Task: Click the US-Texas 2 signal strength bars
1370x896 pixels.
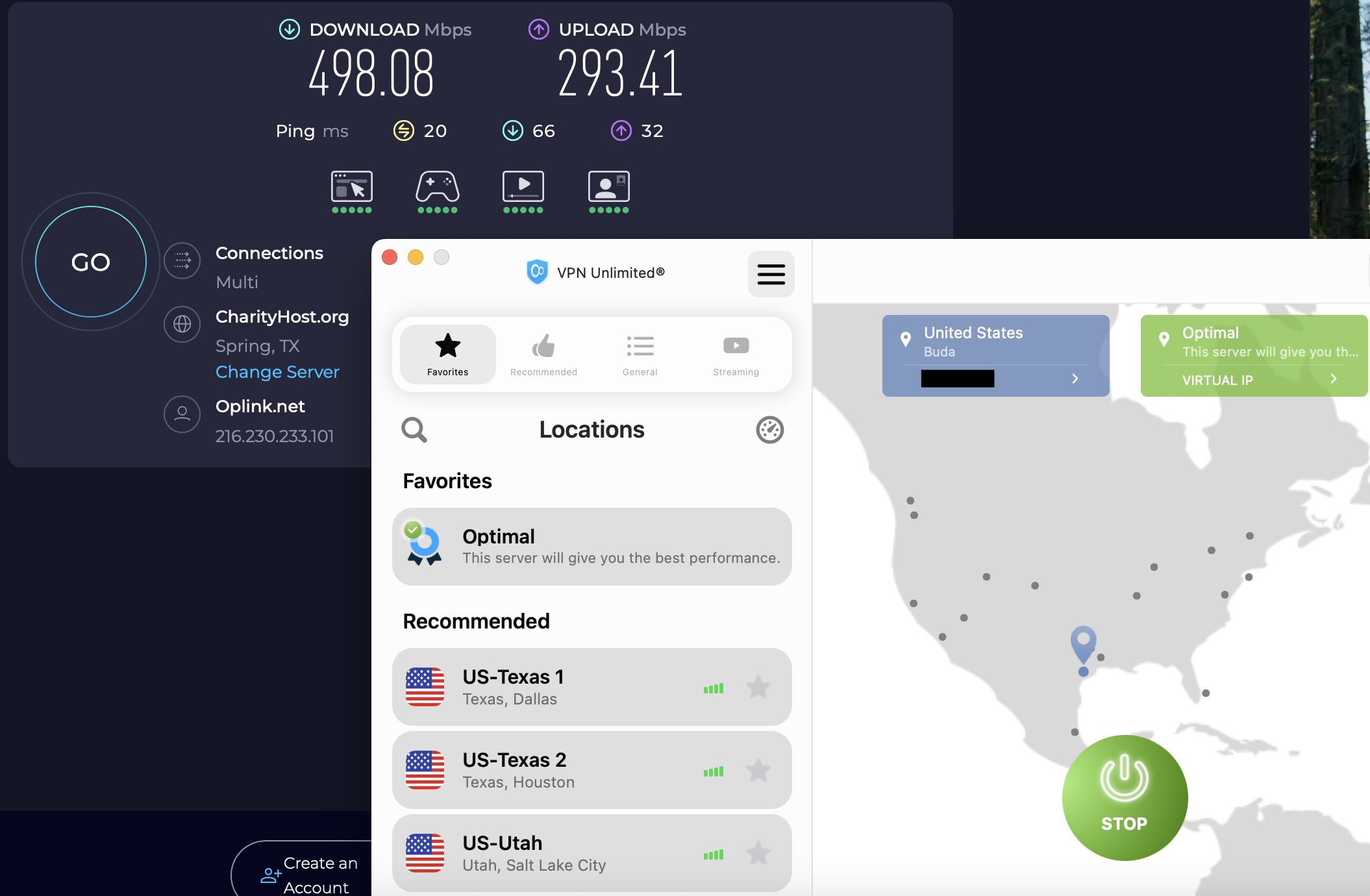Action: click(x=713, y=771)
